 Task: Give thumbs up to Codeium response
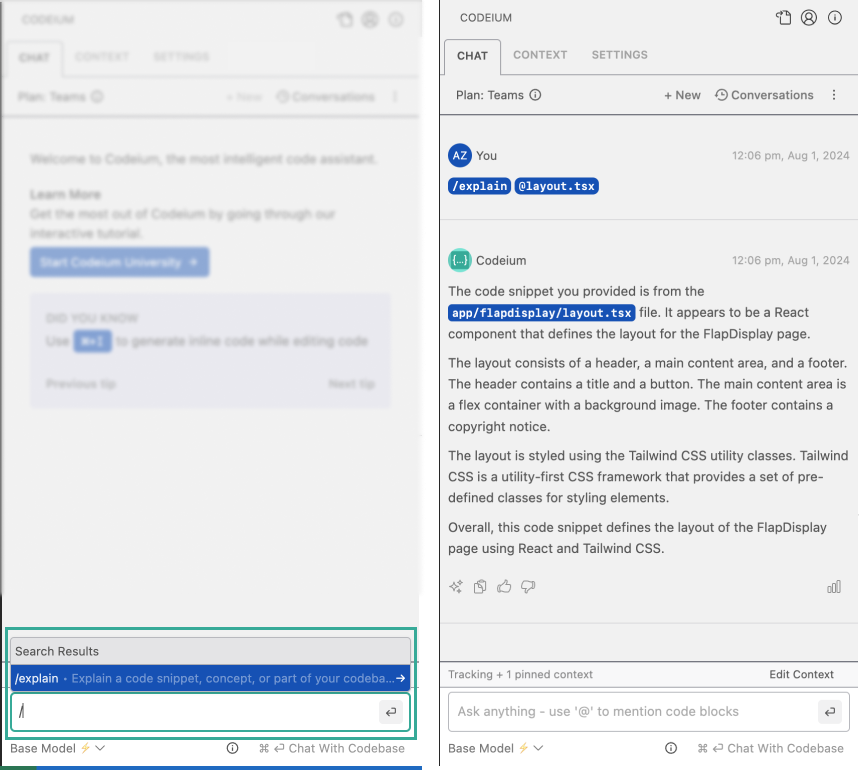[504, 587]
